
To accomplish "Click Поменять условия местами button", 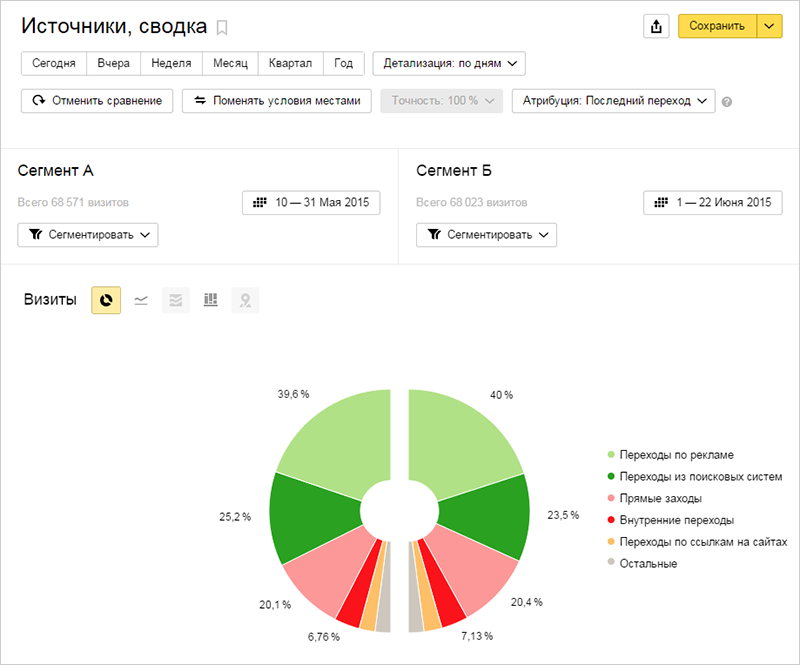I will 277,101.
